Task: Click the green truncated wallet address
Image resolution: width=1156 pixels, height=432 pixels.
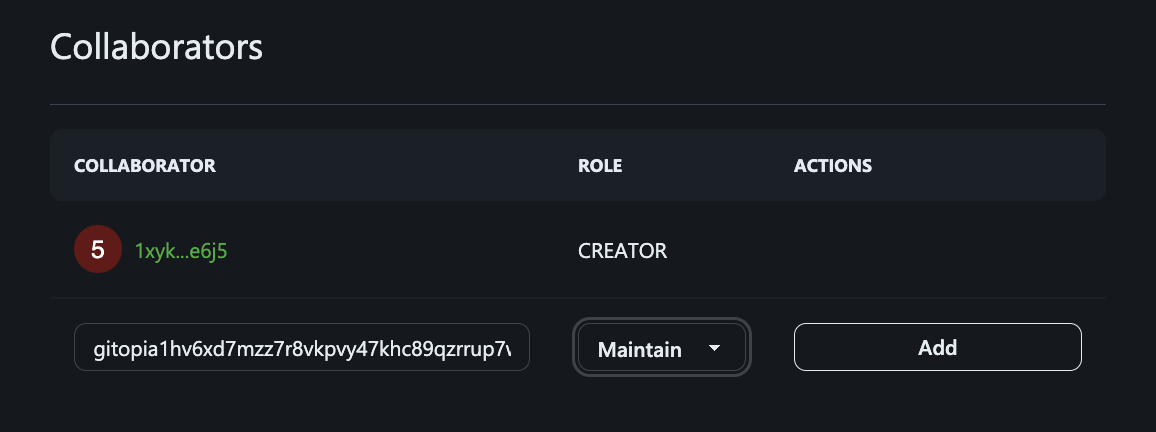Action: tap(181, 251)
